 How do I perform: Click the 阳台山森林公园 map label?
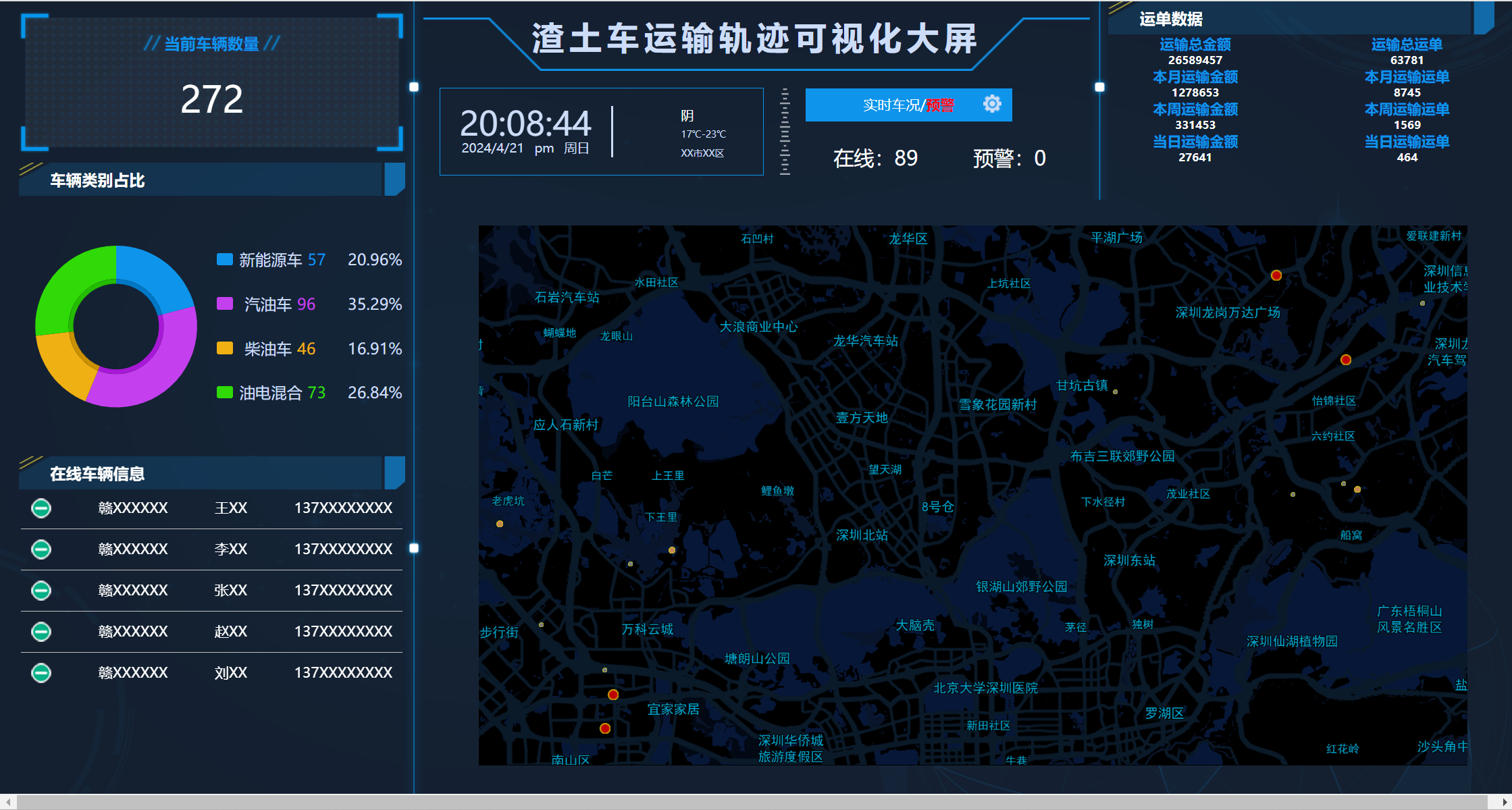pyautogui.click(x=673, y=402)
